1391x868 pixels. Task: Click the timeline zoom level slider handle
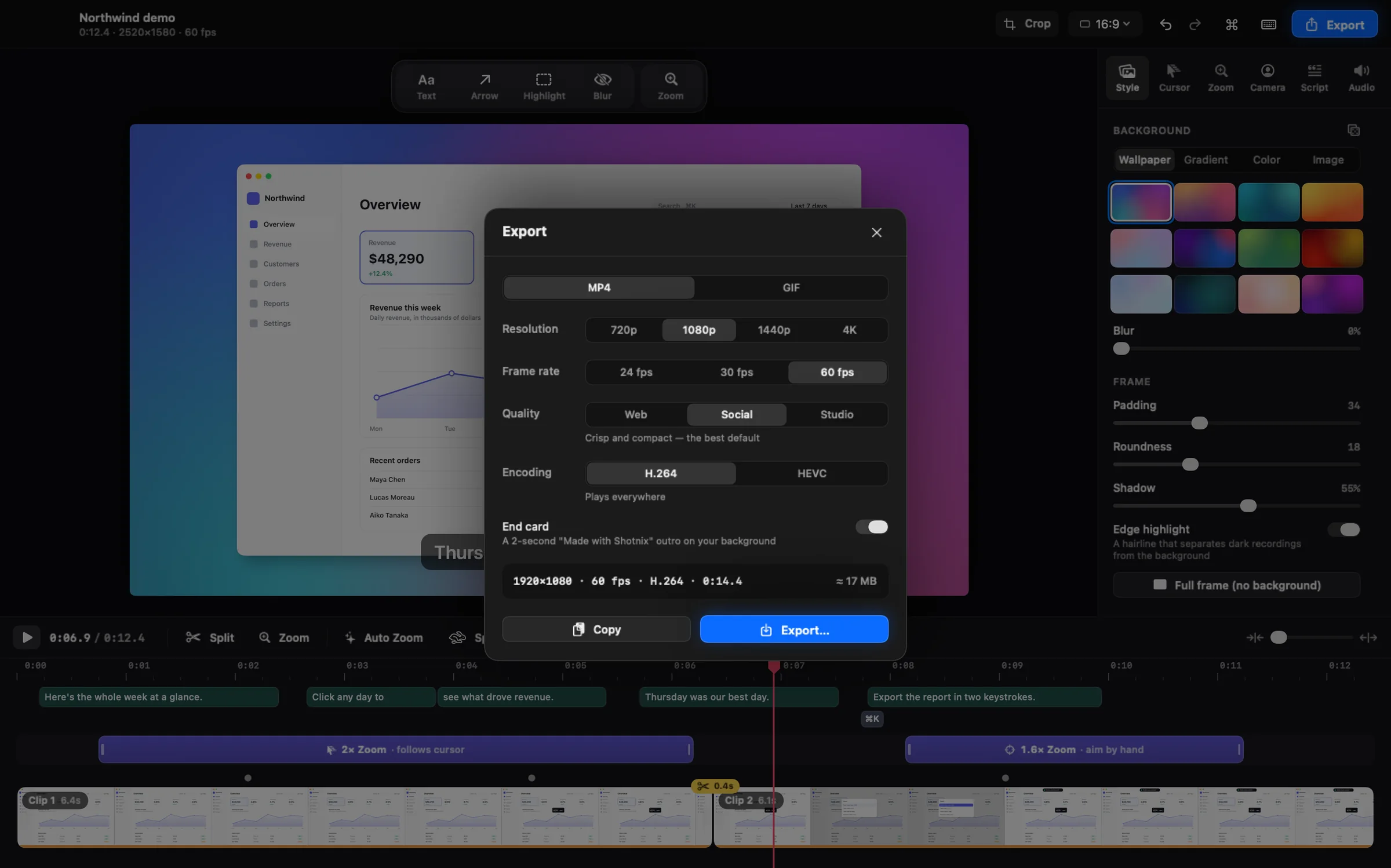click(x=1279, y=637)
